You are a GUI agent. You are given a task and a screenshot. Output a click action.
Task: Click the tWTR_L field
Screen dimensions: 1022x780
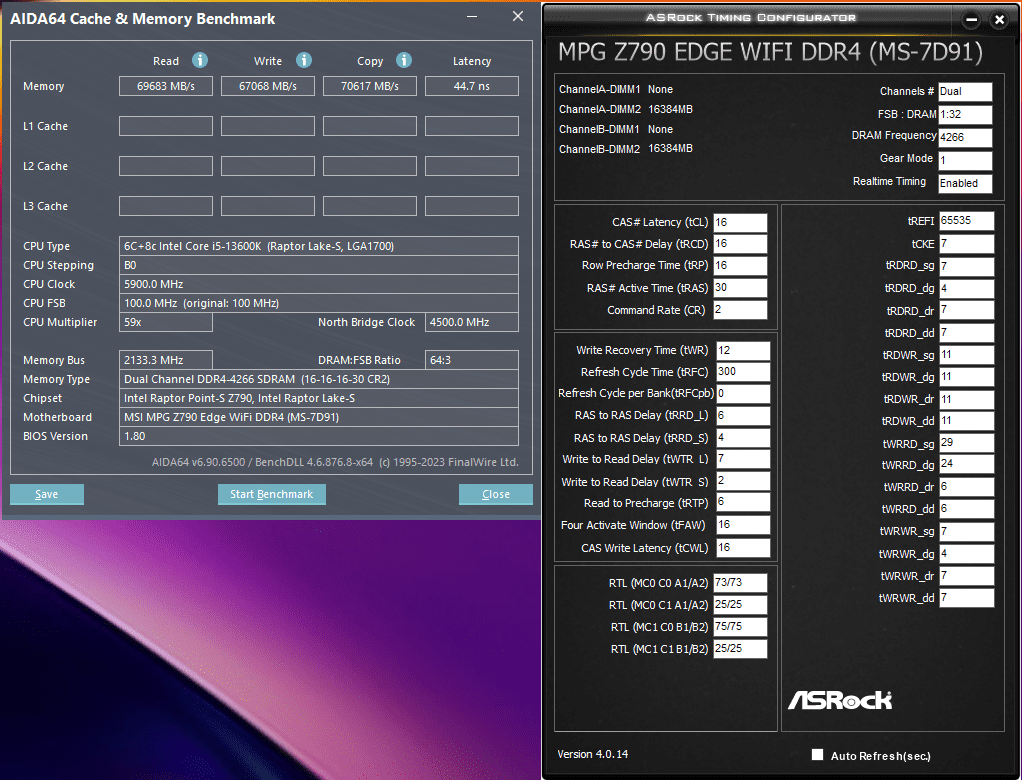(x=743, y=459)
